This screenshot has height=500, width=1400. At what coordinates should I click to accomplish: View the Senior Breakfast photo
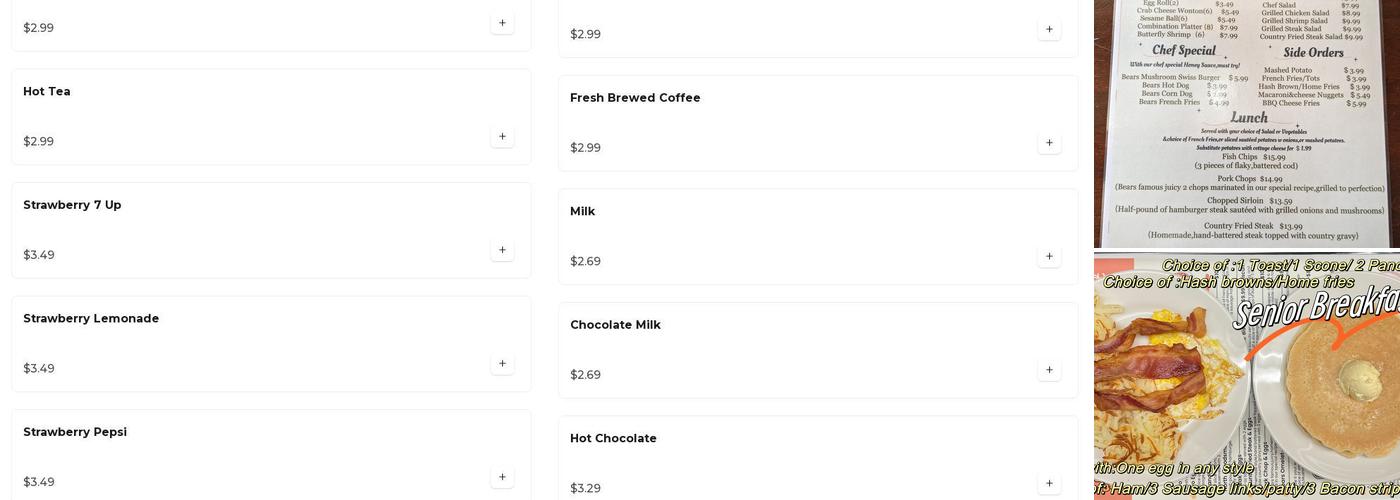pos(1246,376)
